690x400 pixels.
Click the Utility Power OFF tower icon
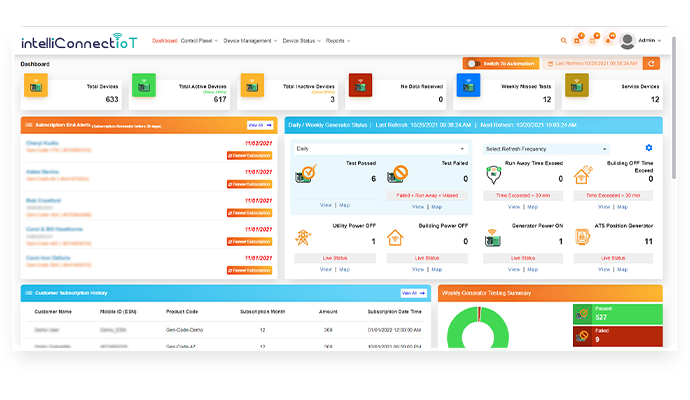(x=303, y=238)
